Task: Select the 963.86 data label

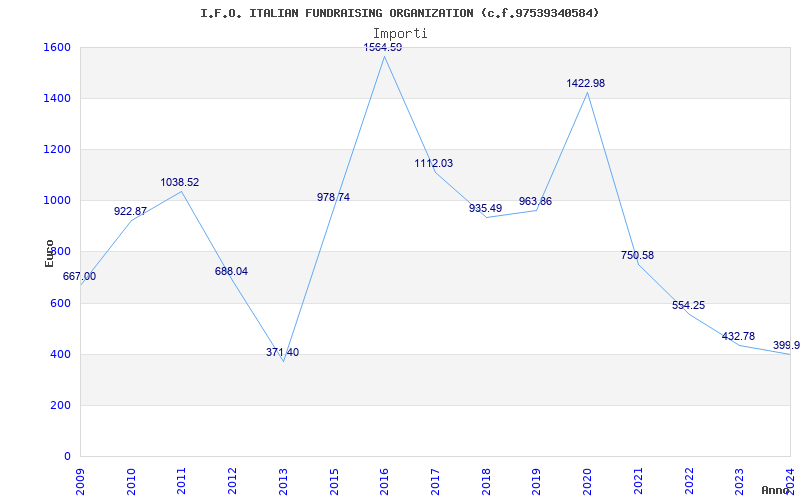Action: click(535, 201)
